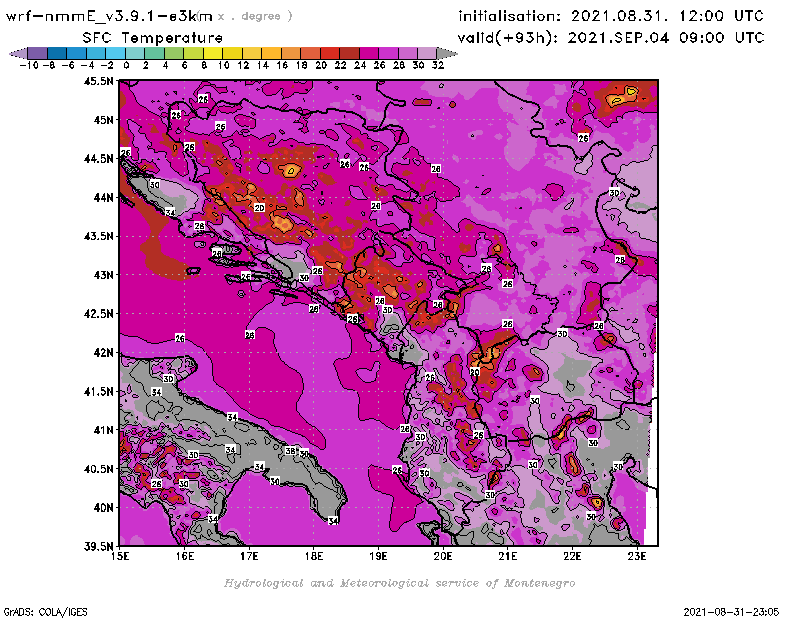Click the orange 16 to 18 legend swatch
The image size is (800, 618).
(291, 53)
